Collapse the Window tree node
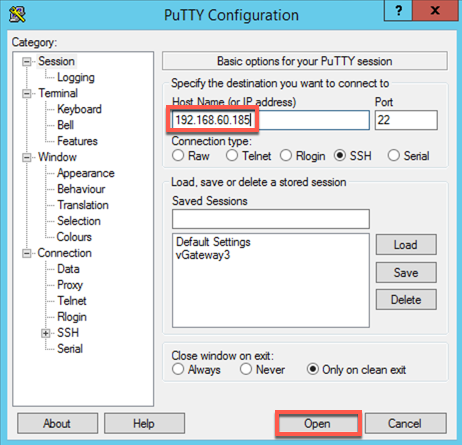462x445 pixels. [26, 157]
